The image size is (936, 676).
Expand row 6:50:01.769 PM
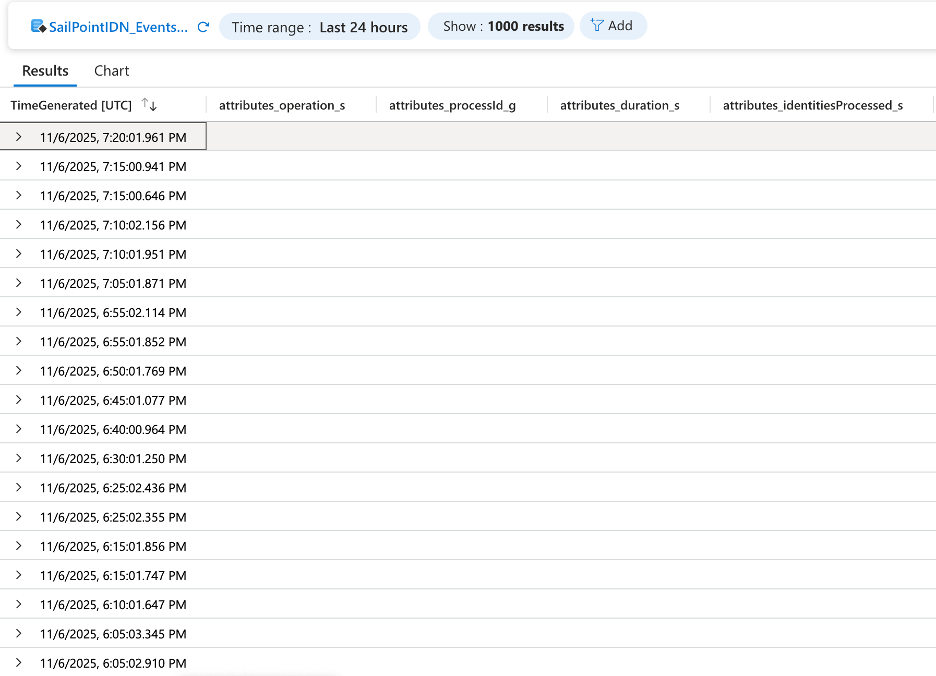tap(19, 371)
